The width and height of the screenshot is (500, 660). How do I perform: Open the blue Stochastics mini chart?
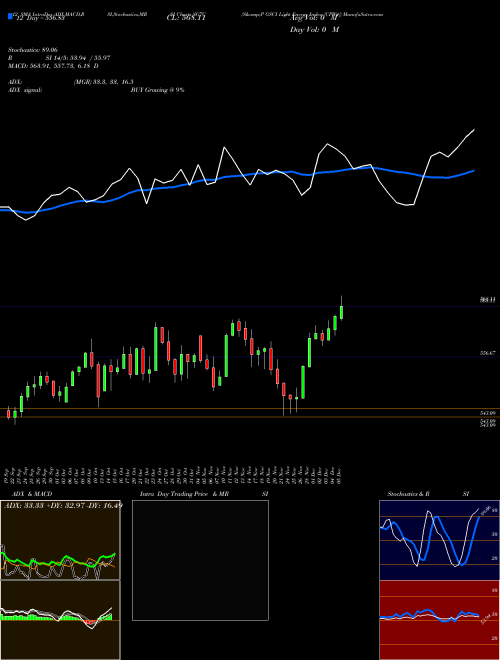coord(439,540)
